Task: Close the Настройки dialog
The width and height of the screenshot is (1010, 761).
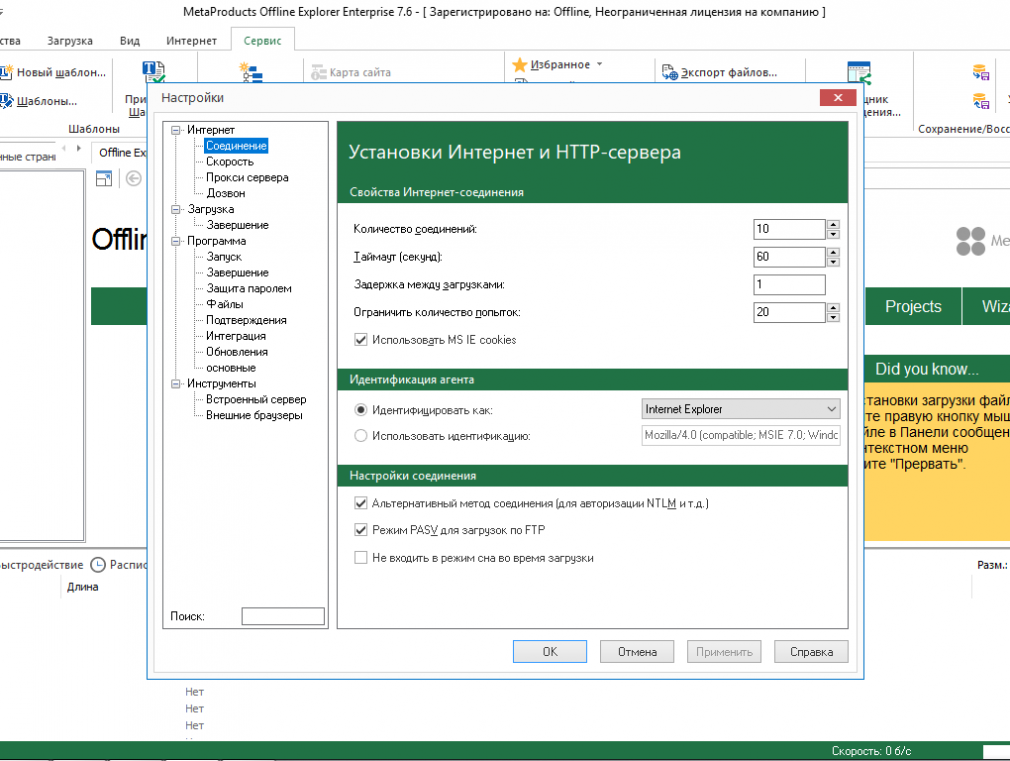Action: [837, 97]
